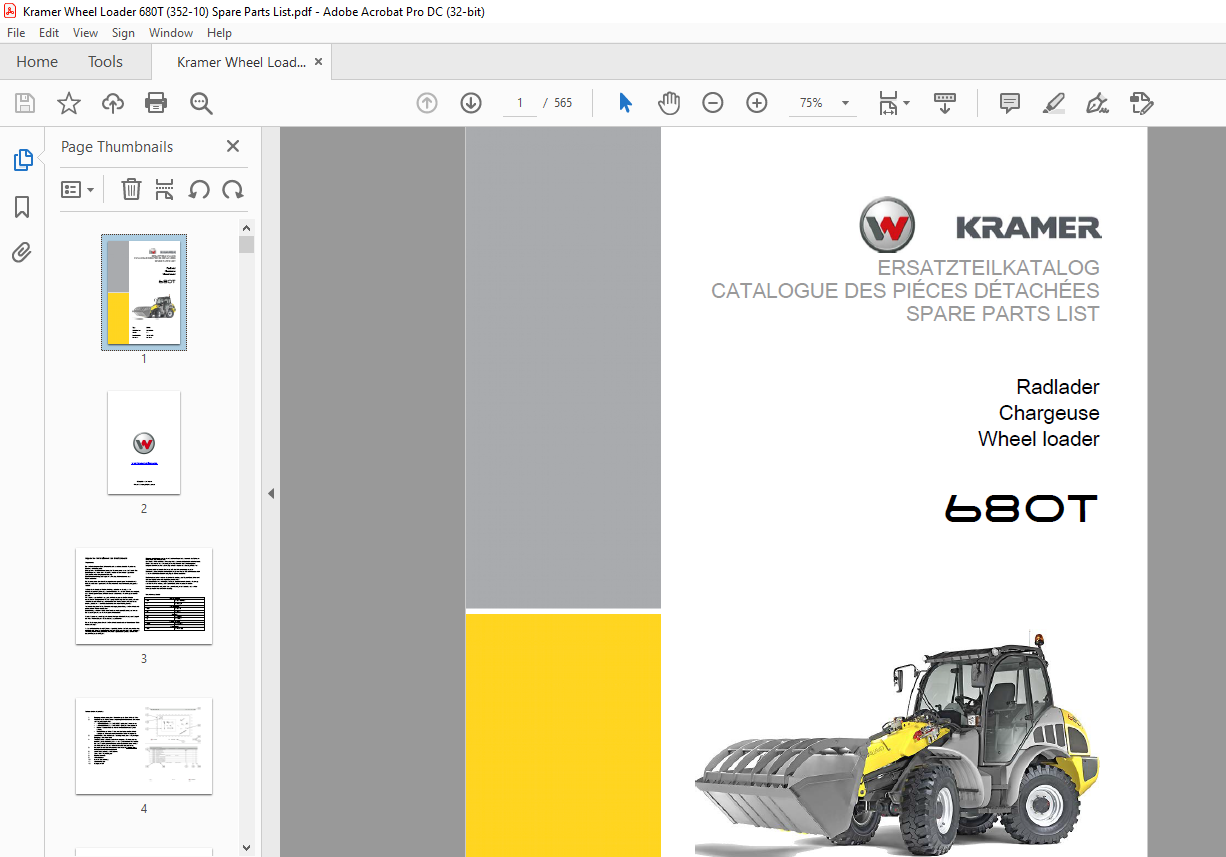Click thumbnail scrollbar down arrow
The height and width of the screenshot is (857, 1226).
click(247, 848)
